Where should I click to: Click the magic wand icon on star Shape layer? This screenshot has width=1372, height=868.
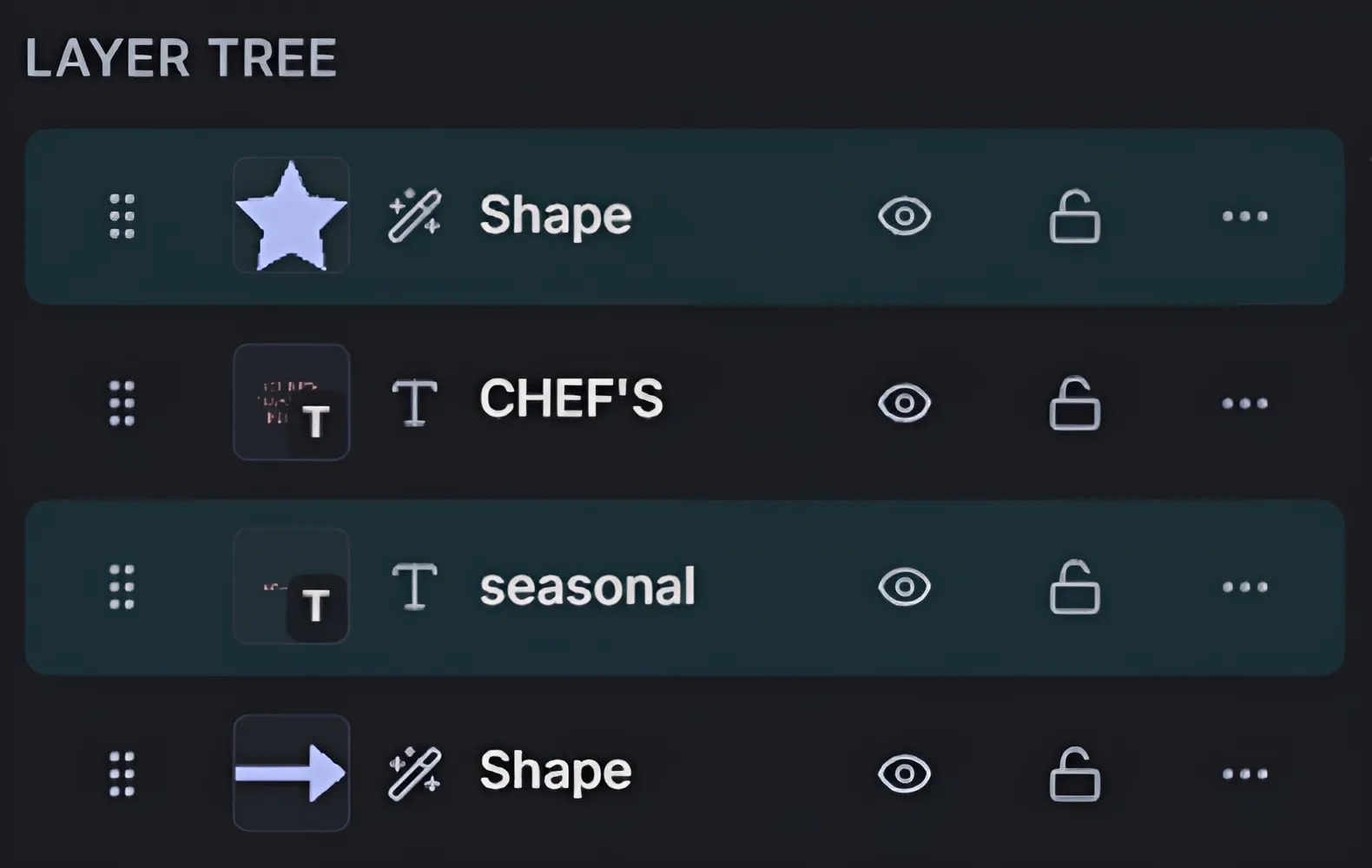pos(415,215)
